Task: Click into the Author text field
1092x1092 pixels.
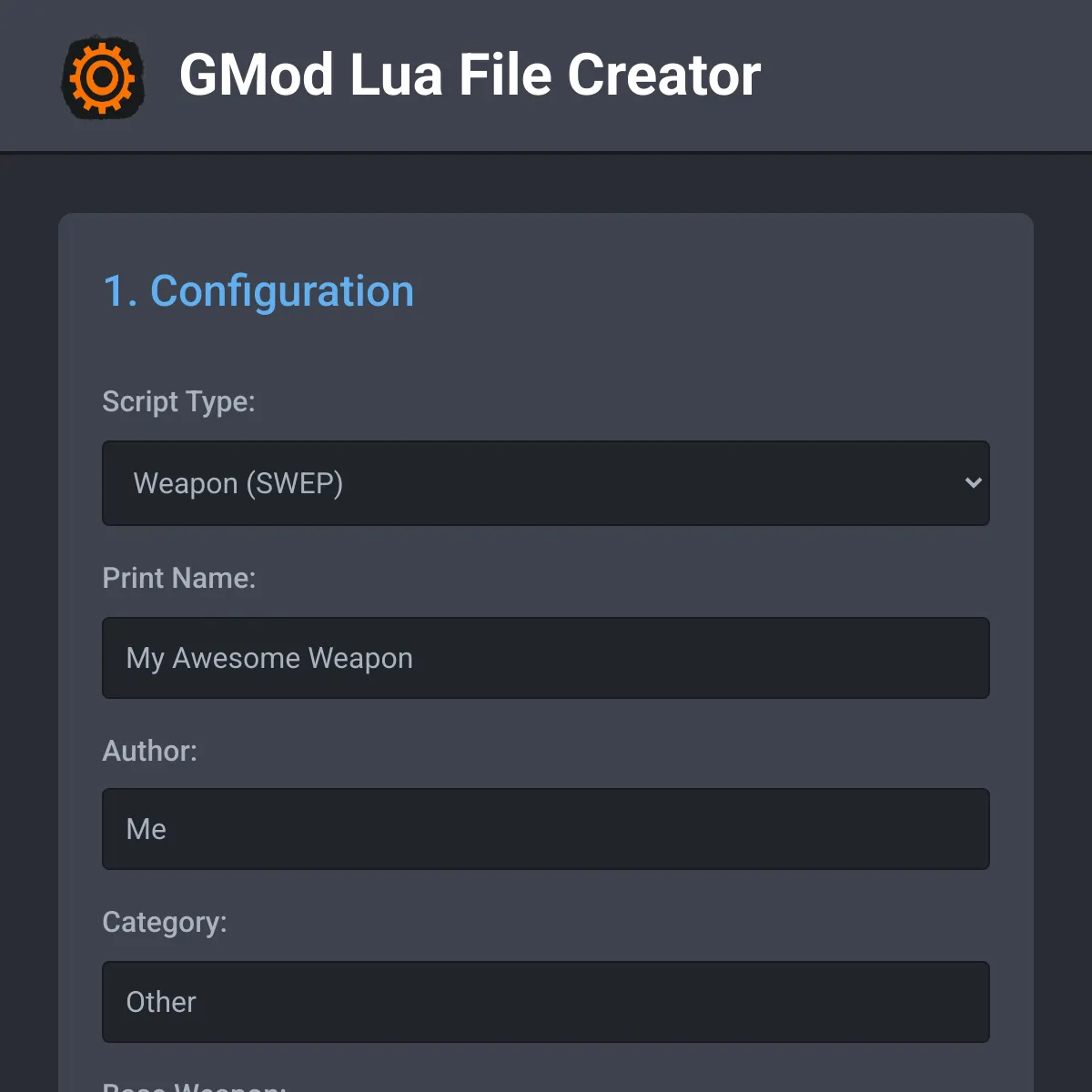Action: (546, 829)
